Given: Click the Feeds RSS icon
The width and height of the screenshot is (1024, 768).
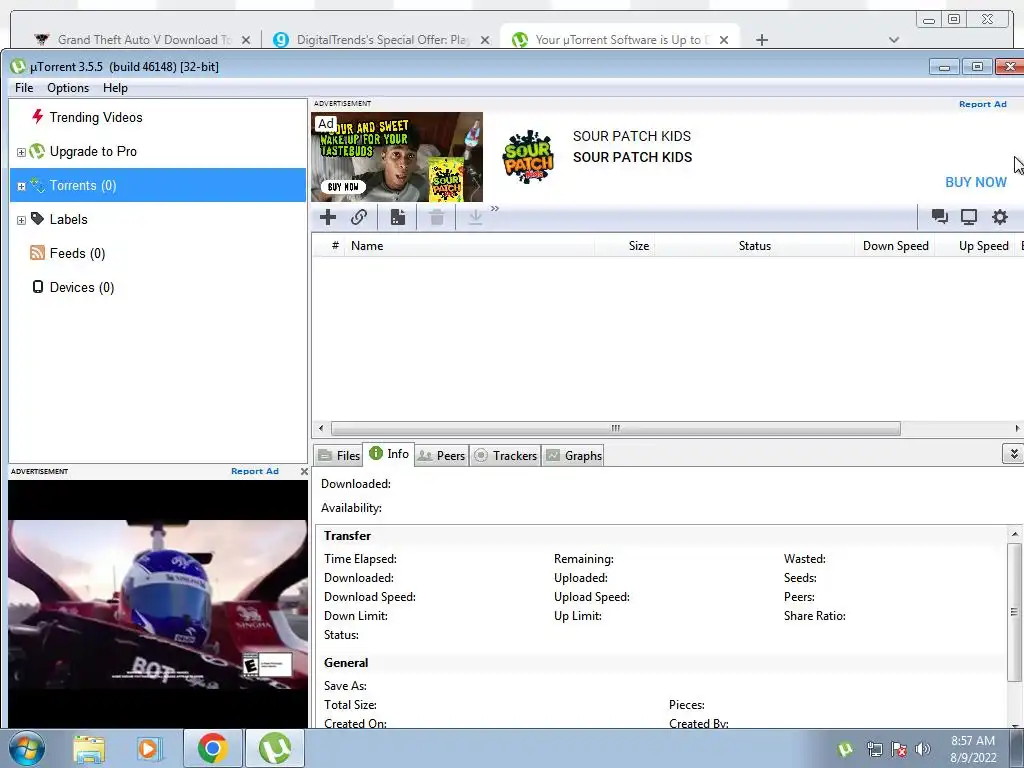Looking at the screenshot, I should 37,253.
